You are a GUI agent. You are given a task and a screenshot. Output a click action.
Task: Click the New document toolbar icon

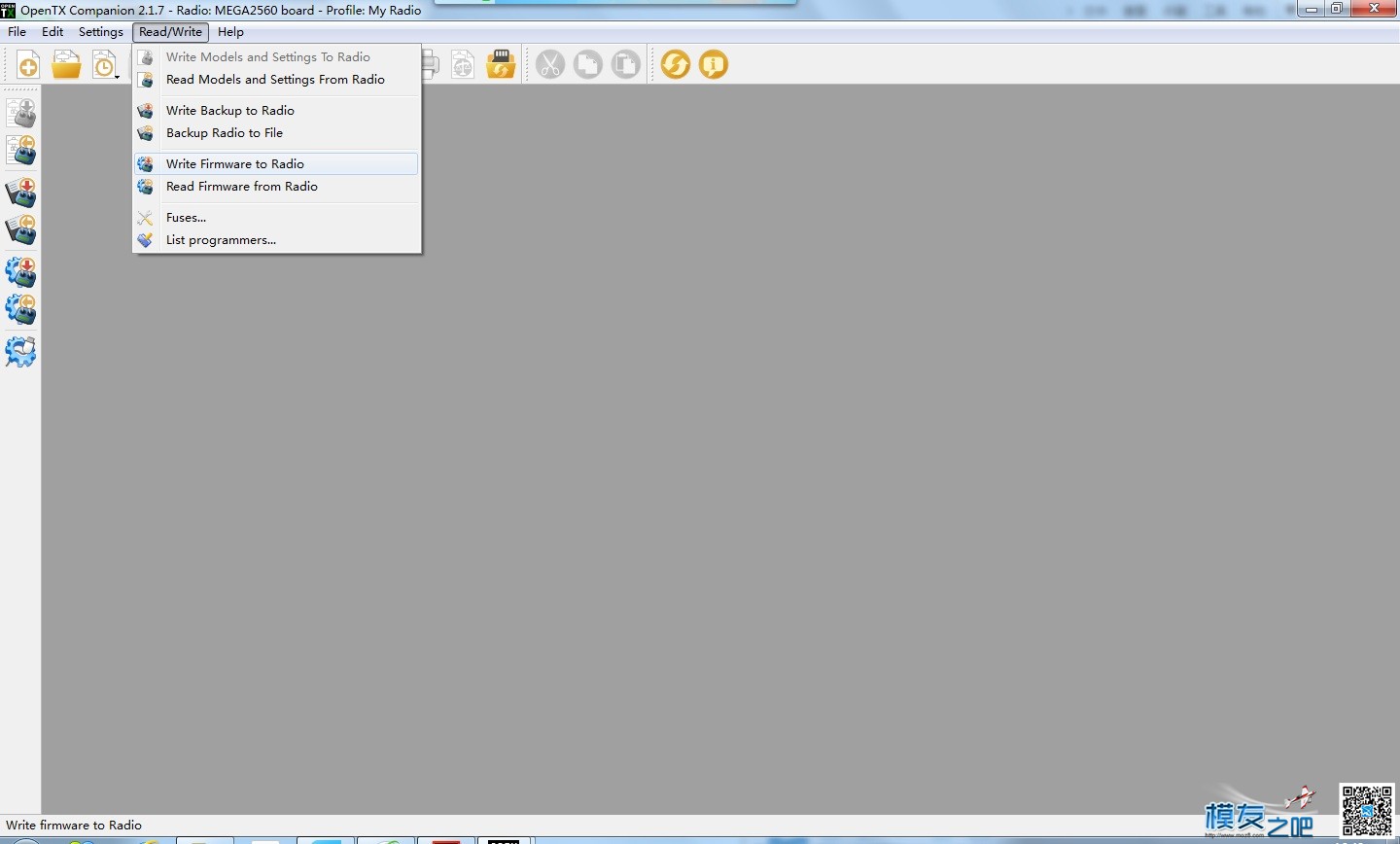point(28,65)
